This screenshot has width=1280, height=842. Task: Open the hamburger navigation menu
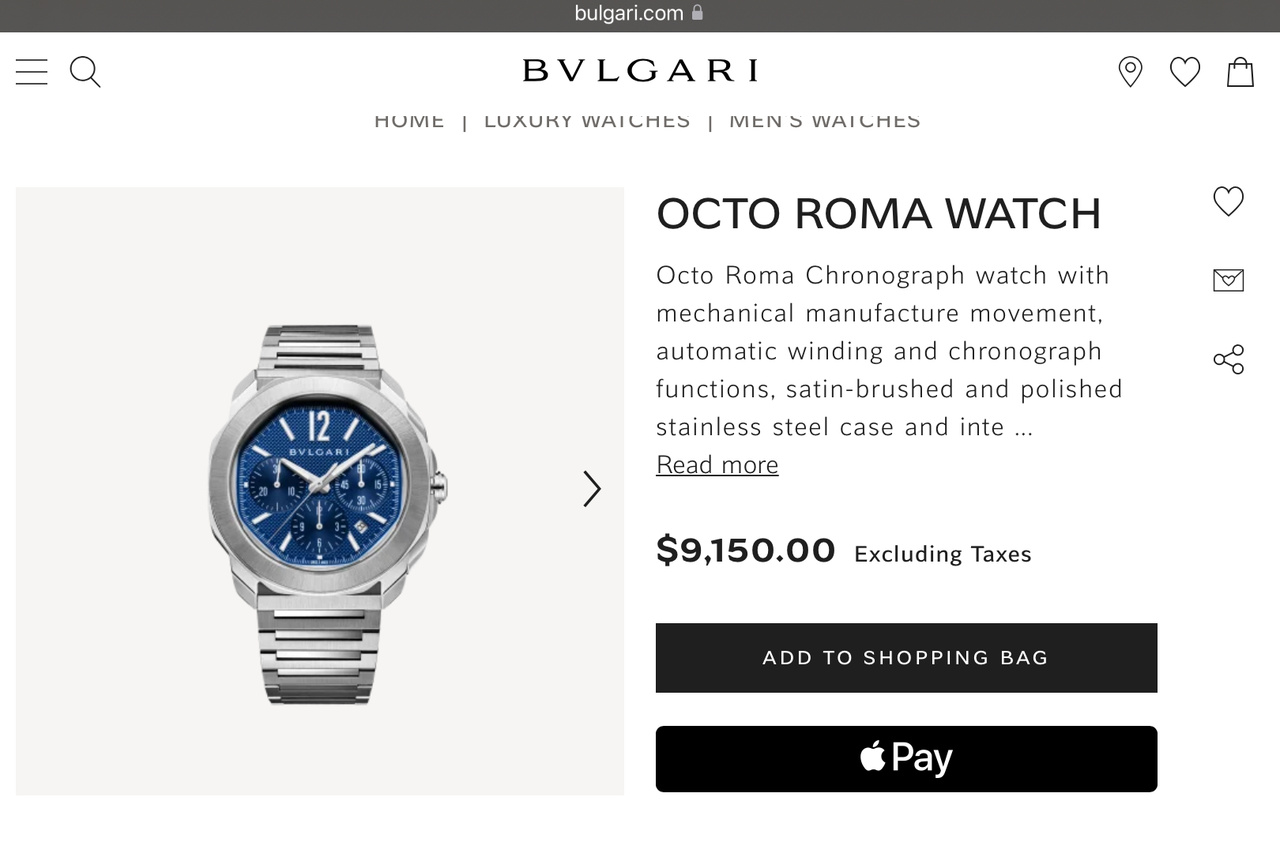click(31, 72)
